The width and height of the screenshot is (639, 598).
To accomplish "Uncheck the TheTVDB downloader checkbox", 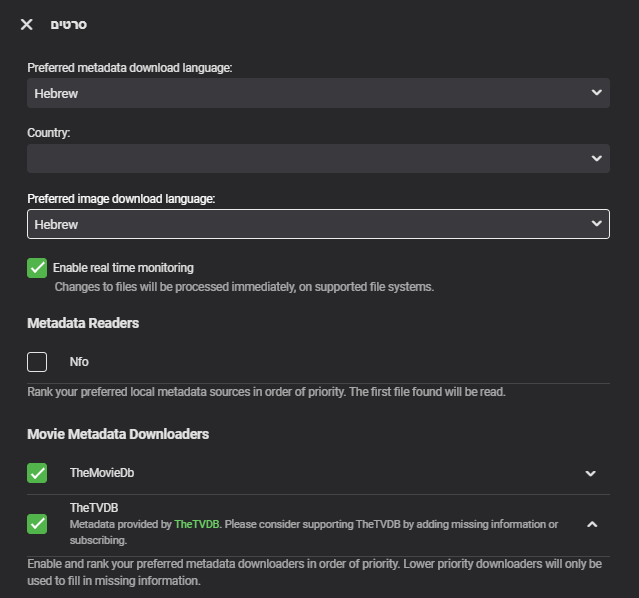I will click(37, 524).
